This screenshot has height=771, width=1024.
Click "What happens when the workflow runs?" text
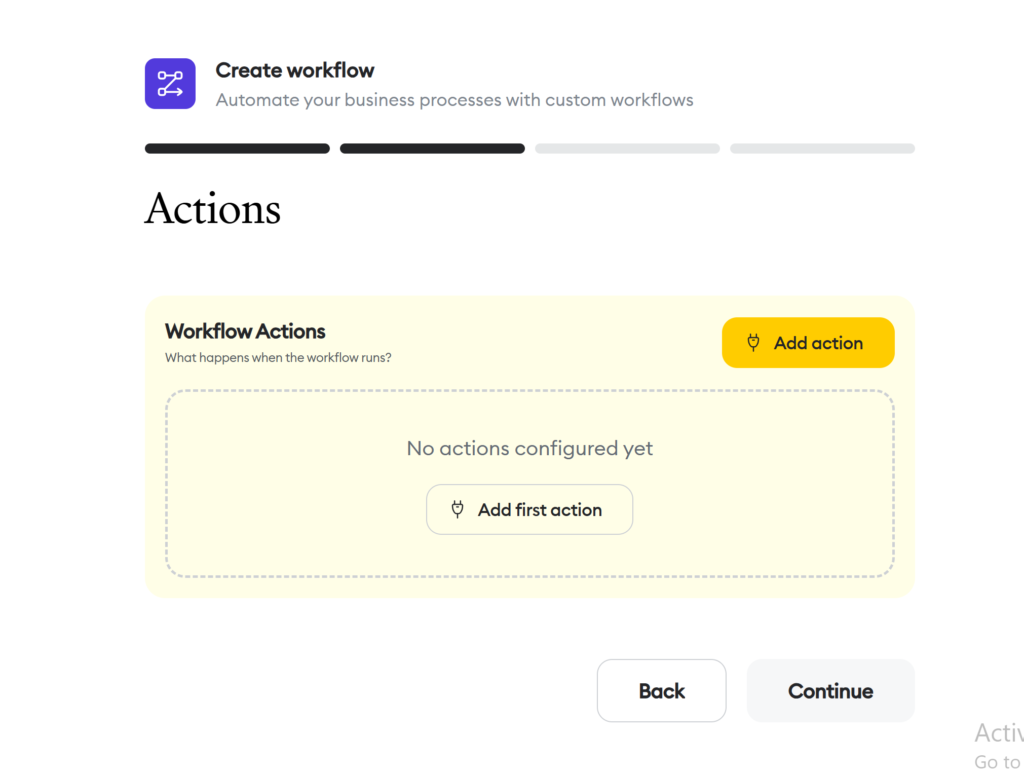(x=278, y=358)
